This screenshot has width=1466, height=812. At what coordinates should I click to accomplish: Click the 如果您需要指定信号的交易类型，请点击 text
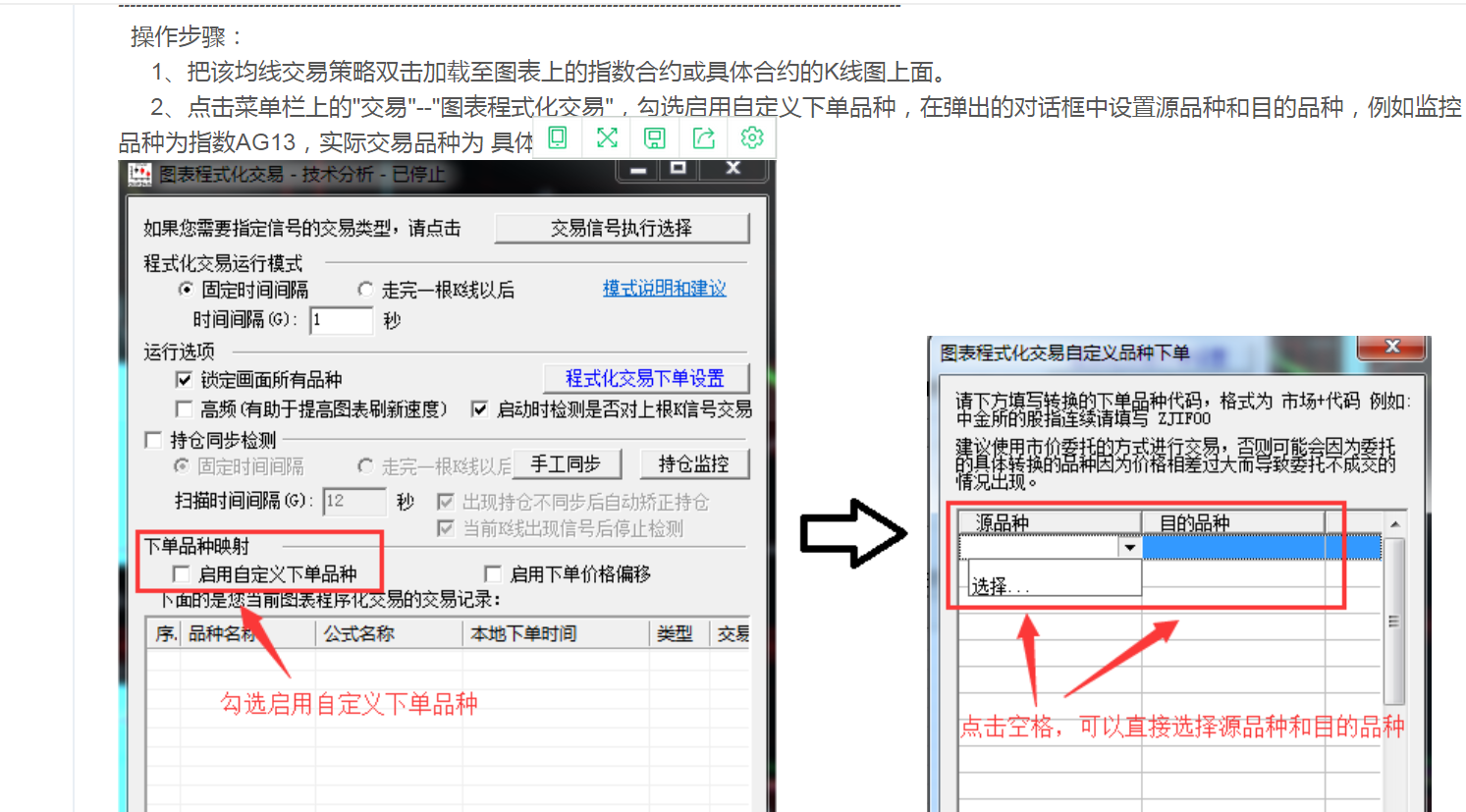click(x=302, y=229)
